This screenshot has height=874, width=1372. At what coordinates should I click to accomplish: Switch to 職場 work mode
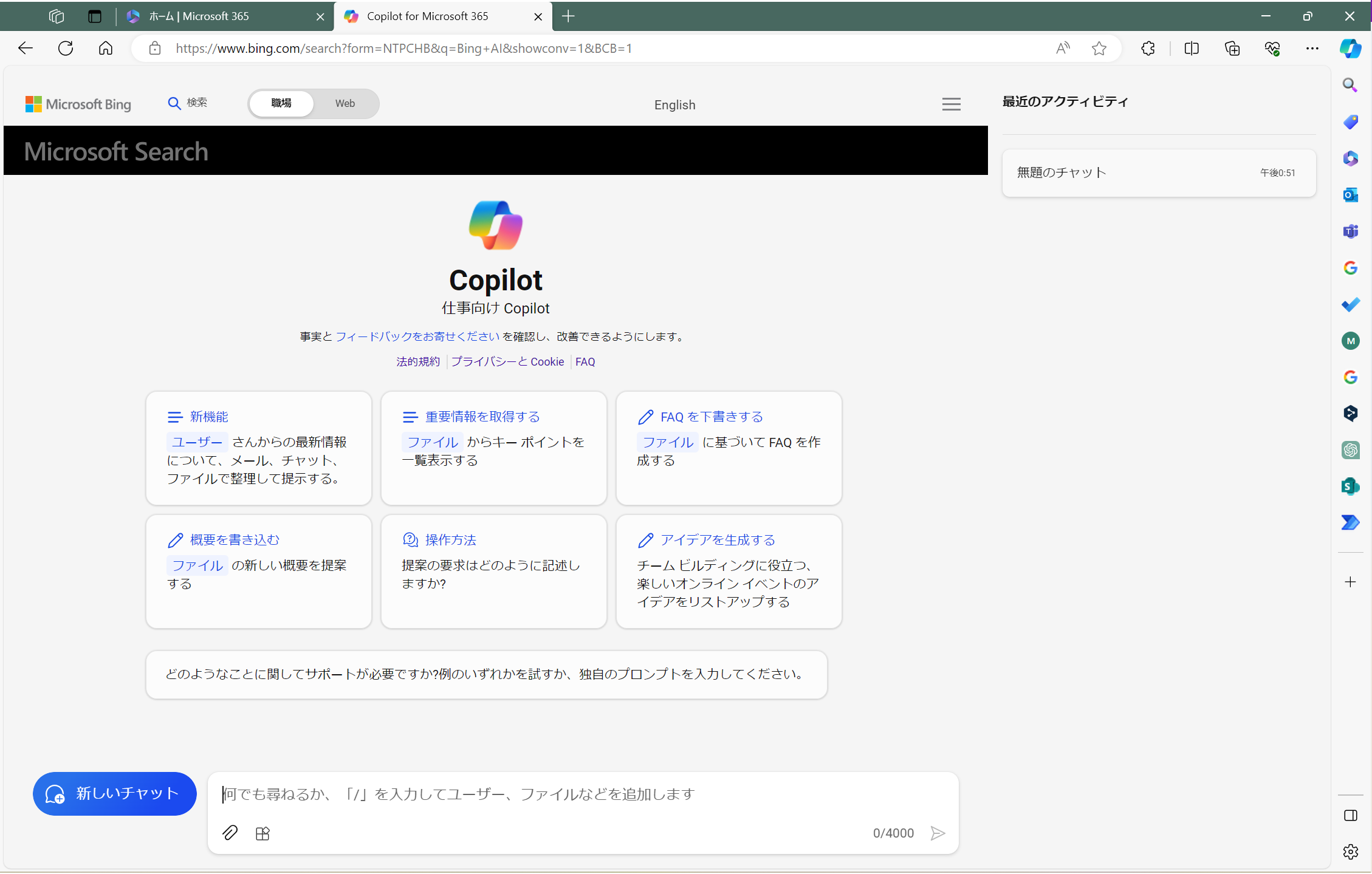coord(281,103)
